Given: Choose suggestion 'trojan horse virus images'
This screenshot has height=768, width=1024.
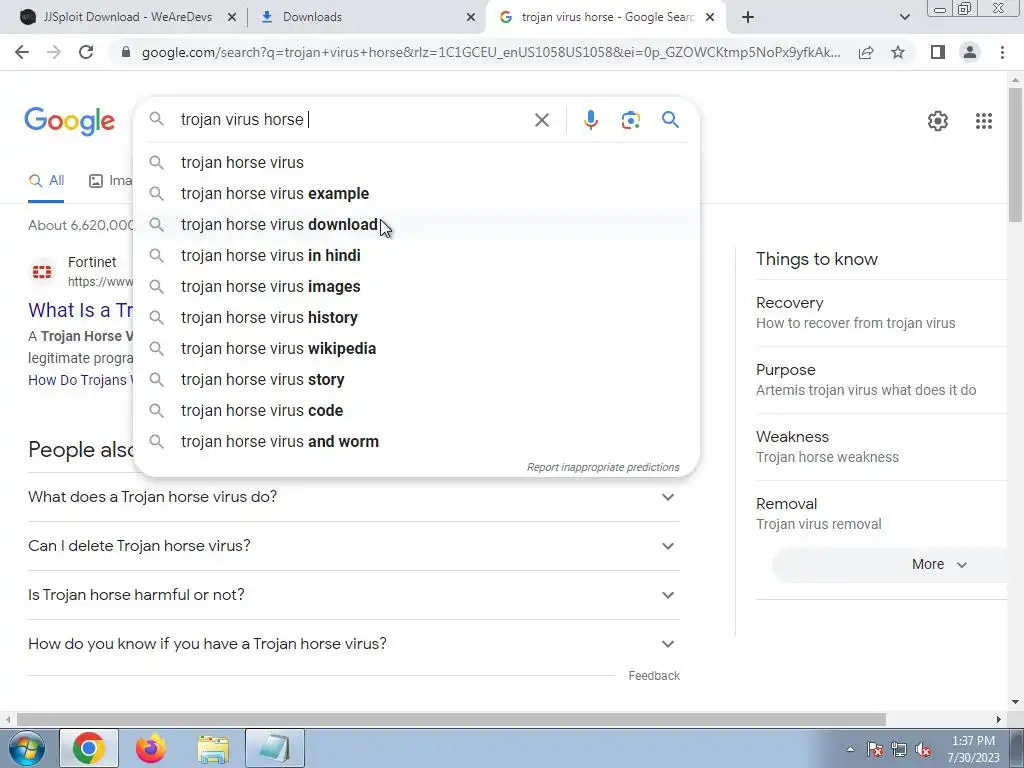Looking at the screenshot, I should coord(416,287).
